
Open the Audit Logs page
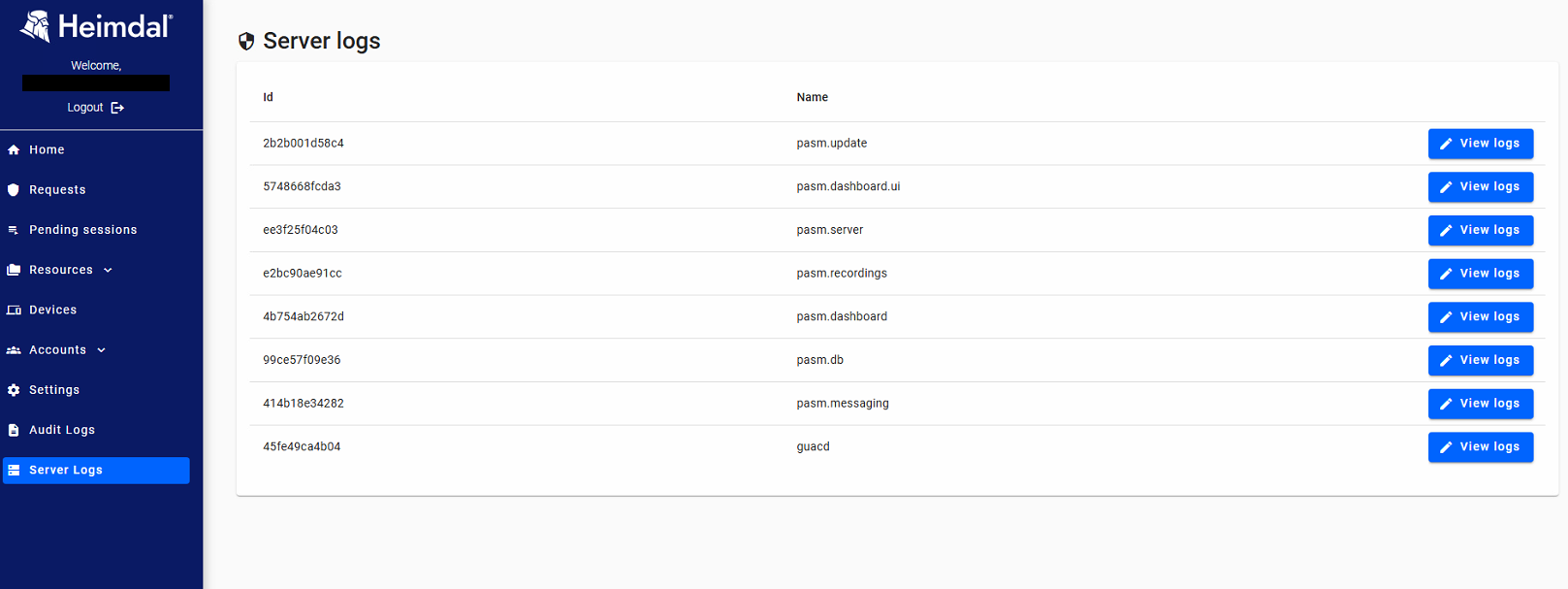62,430
